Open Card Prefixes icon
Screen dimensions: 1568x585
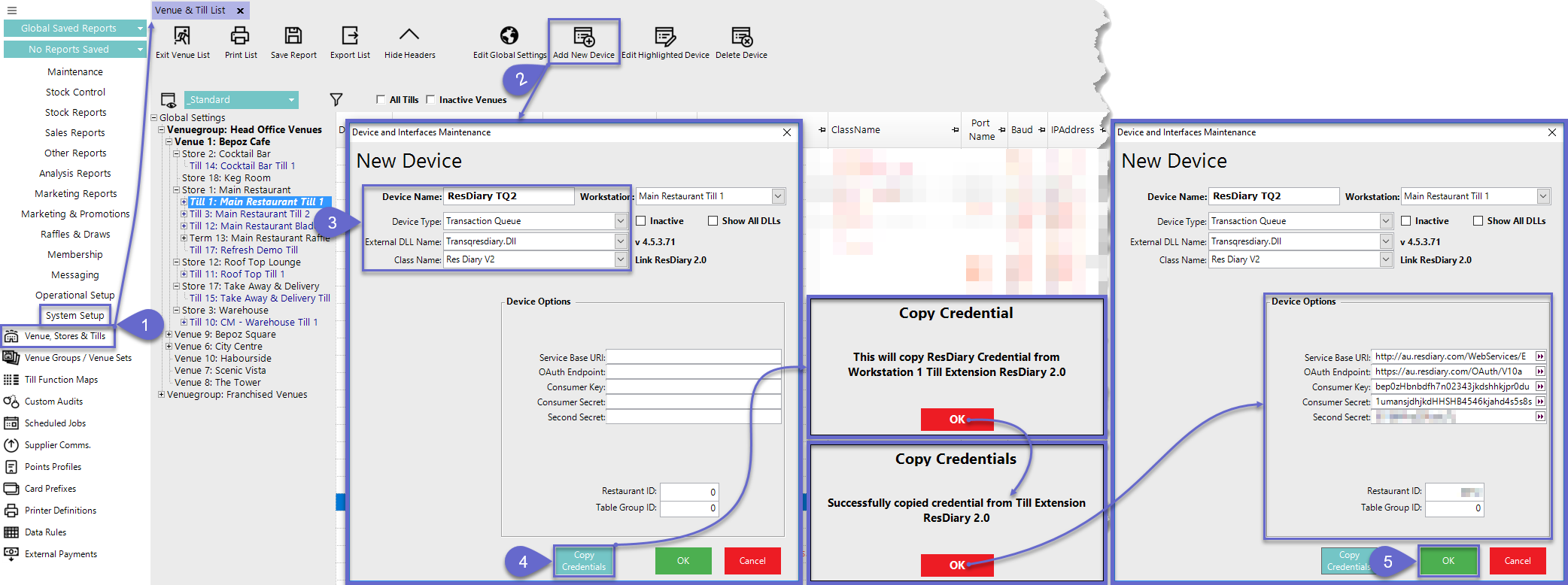11,489
